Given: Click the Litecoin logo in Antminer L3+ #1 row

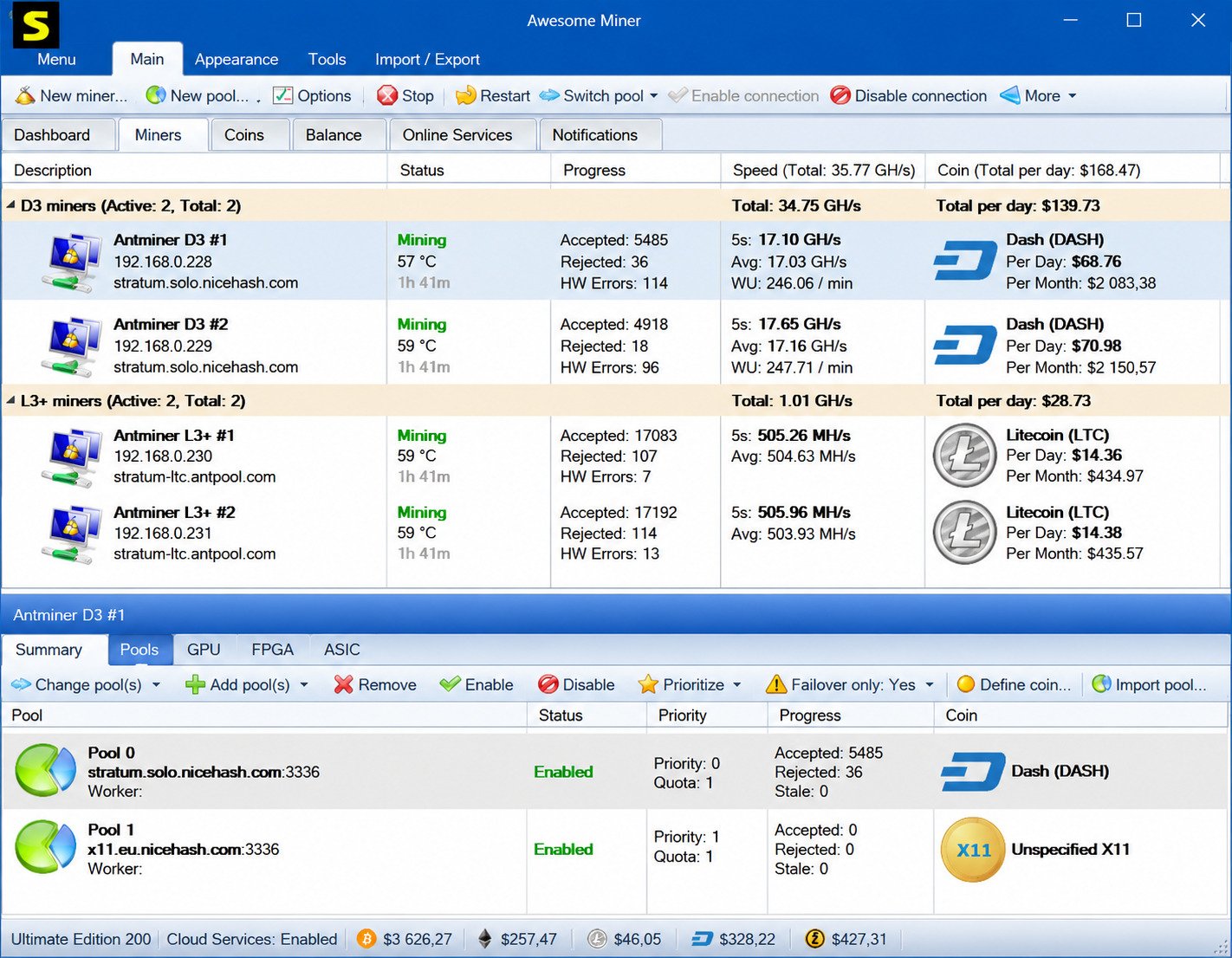Looking at the screenshot, I should tap(964, 456).
